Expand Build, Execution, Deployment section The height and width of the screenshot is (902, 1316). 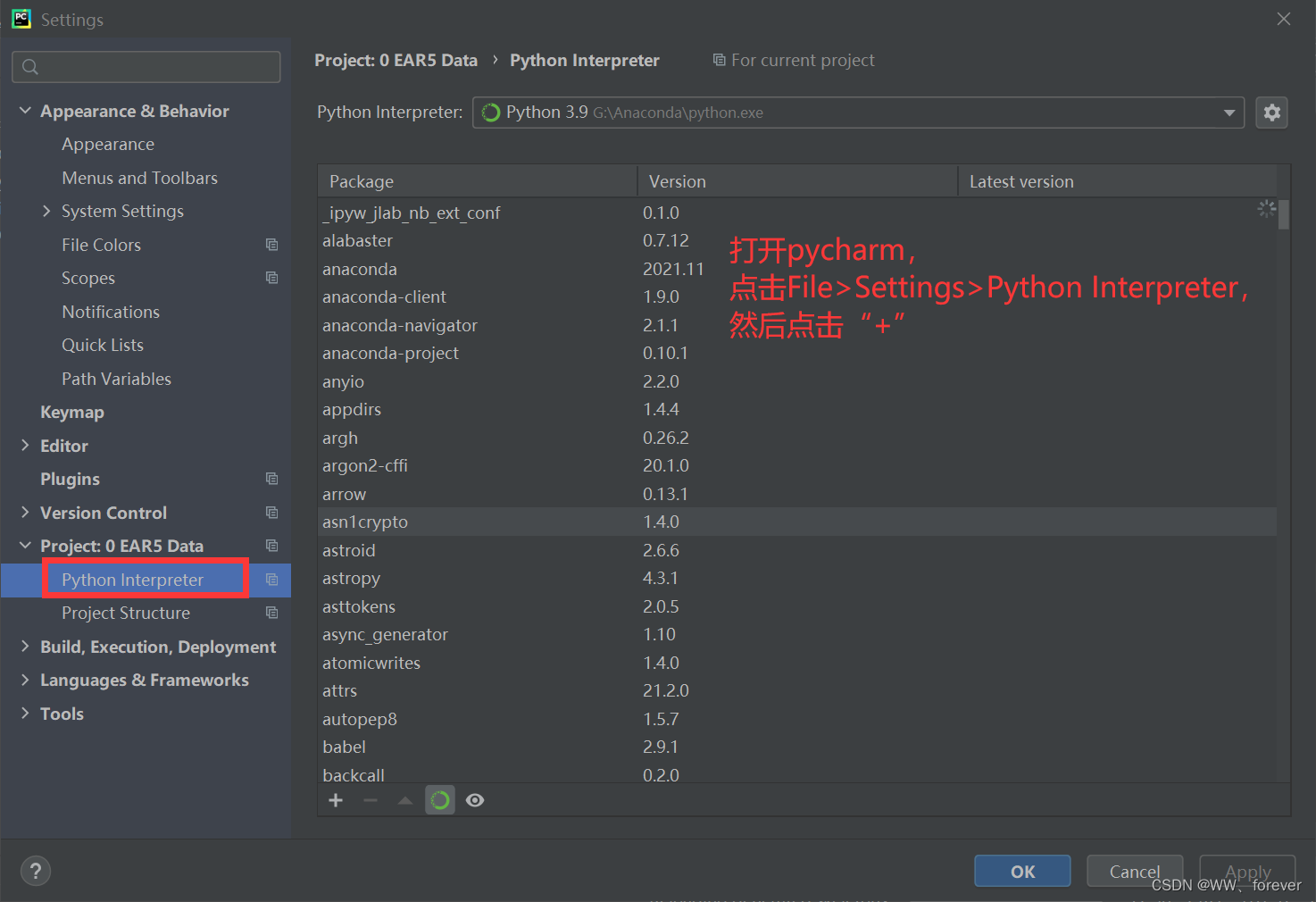coord(25,647)
